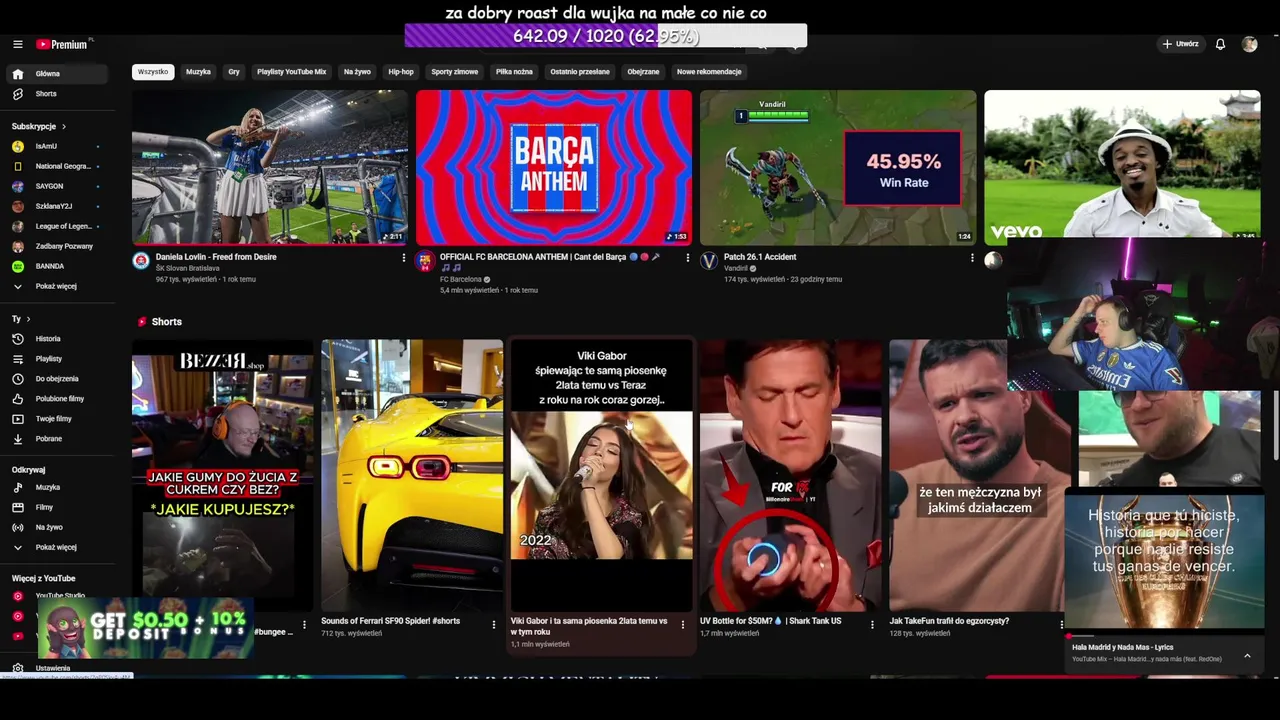Open options for FC Barcelona Anthem video
Screen dimensions: 1280x720
(x=688, y=258)
